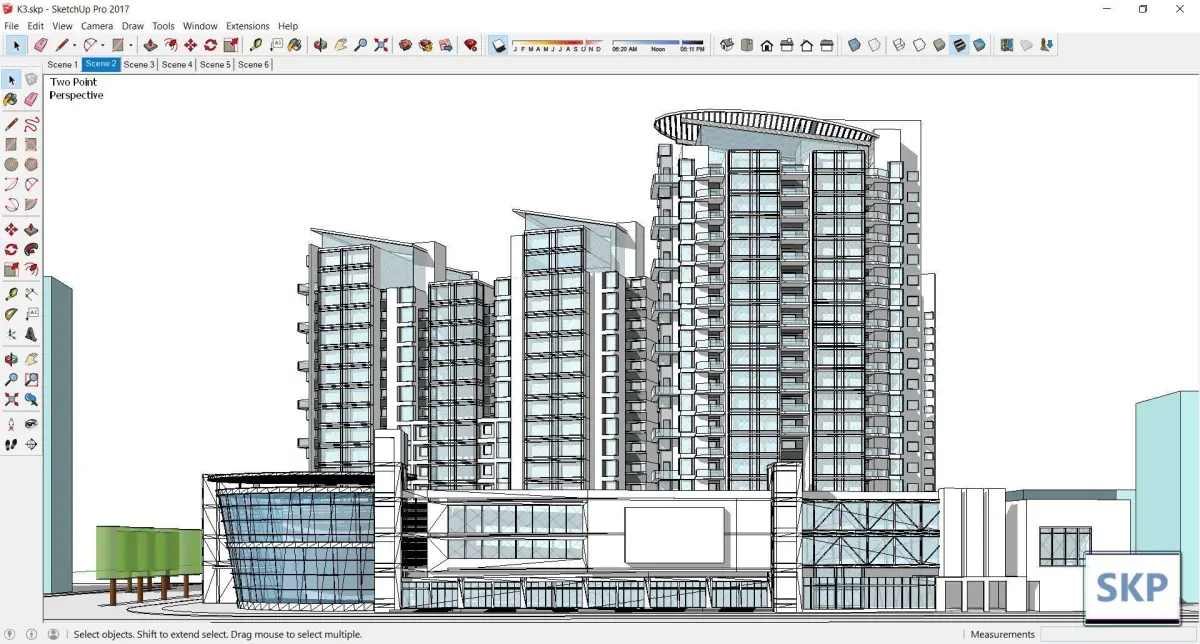This screenshot has width=1200, height=644.
Task: Select the Zoom Window tool
Action: pyautogui.click(x=31, y=380)
